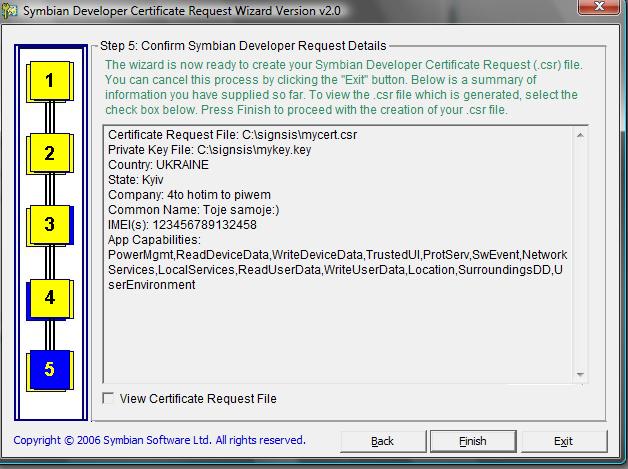This screenshot has width=628, height=469.
Task: Click the App Capabilities list text
Action: [x=335, y=269]
